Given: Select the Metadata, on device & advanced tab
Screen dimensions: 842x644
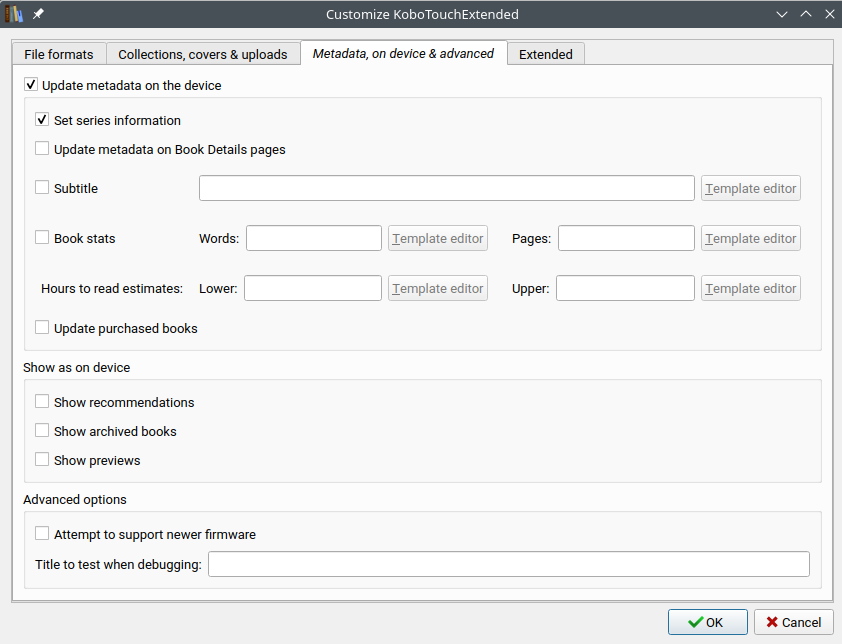Looking at the screenshot, I should click(403, 53).
